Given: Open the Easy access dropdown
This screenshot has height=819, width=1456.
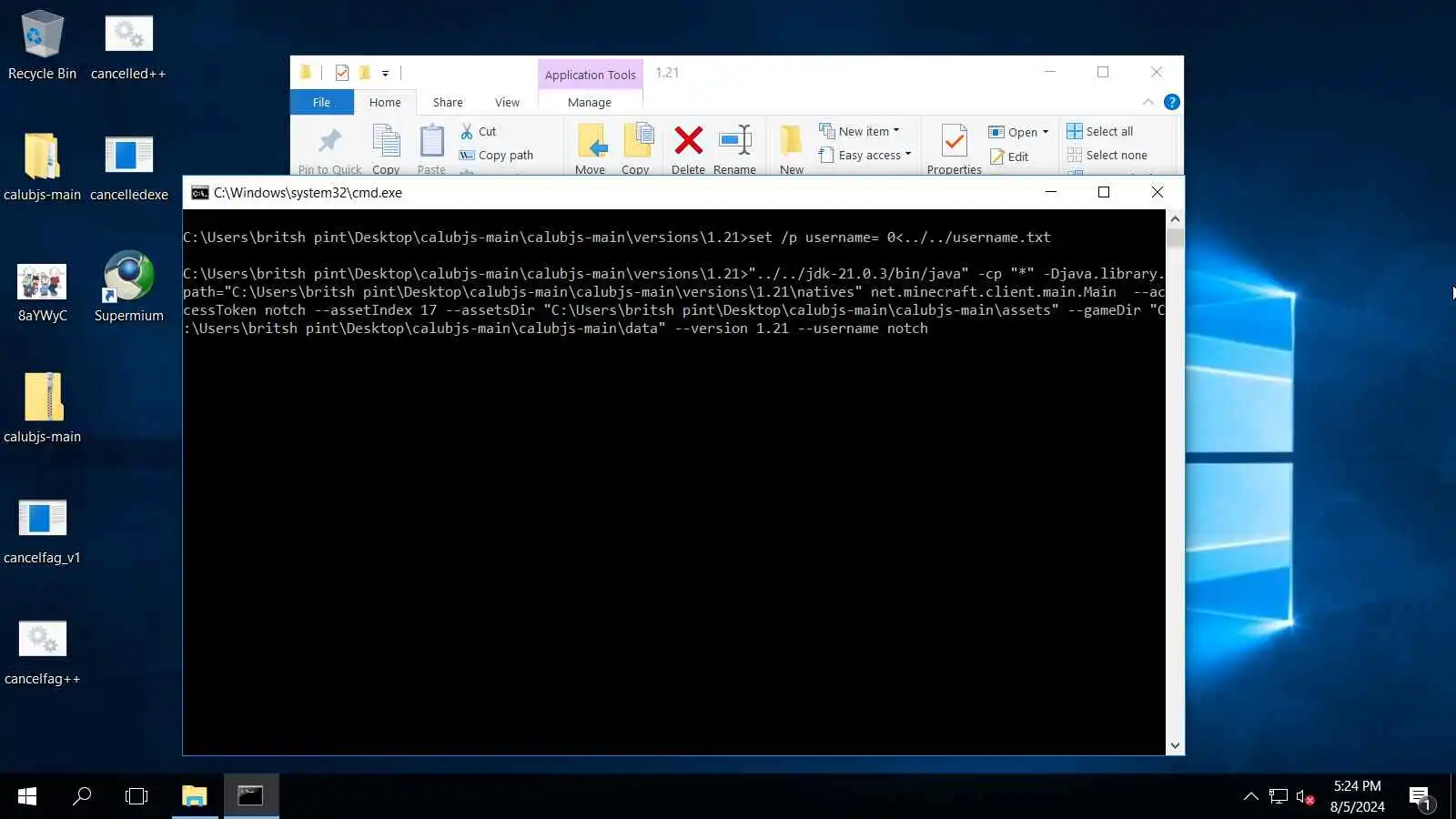Looking at the screenshot, I should (865, 155).
